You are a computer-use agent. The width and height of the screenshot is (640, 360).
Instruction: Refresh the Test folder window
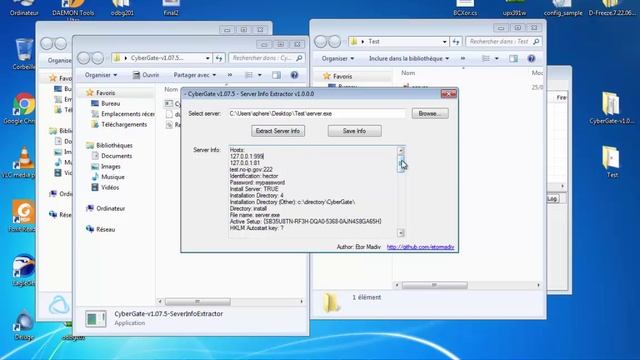[x=456, y=42]
